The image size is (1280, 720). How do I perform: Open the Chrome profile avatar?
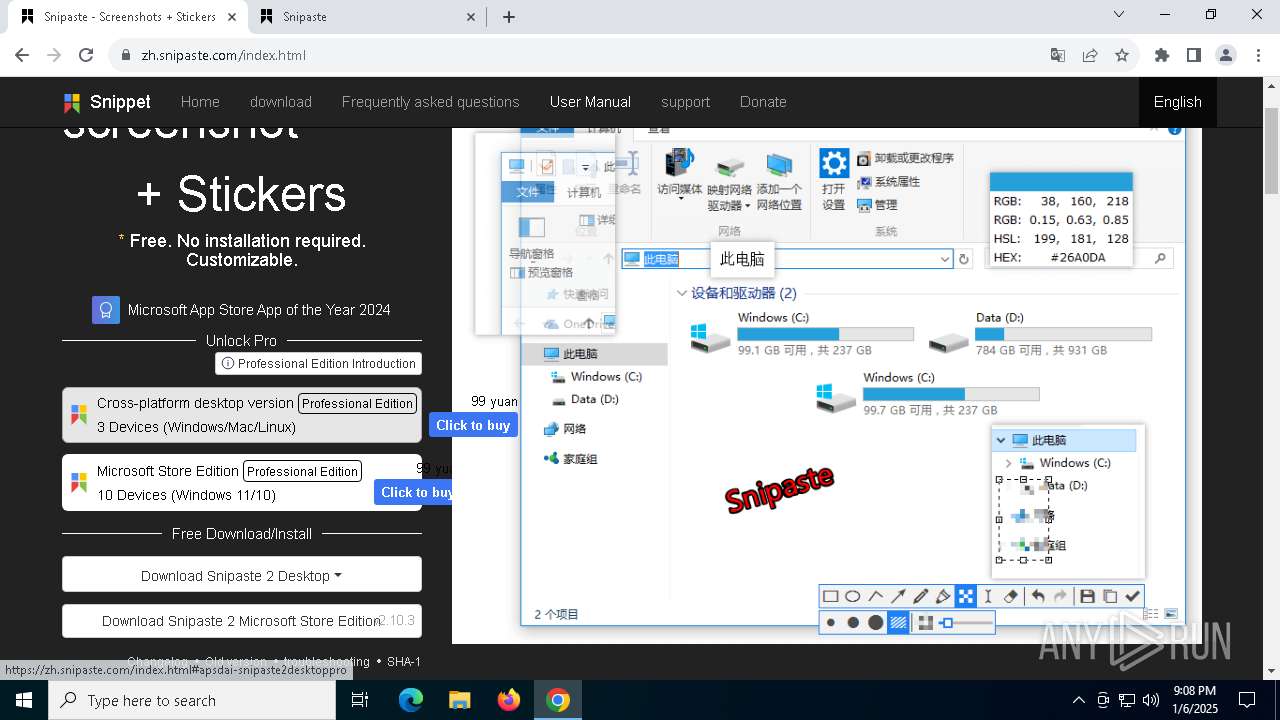pyautogui.click(x=1226, y=55)
